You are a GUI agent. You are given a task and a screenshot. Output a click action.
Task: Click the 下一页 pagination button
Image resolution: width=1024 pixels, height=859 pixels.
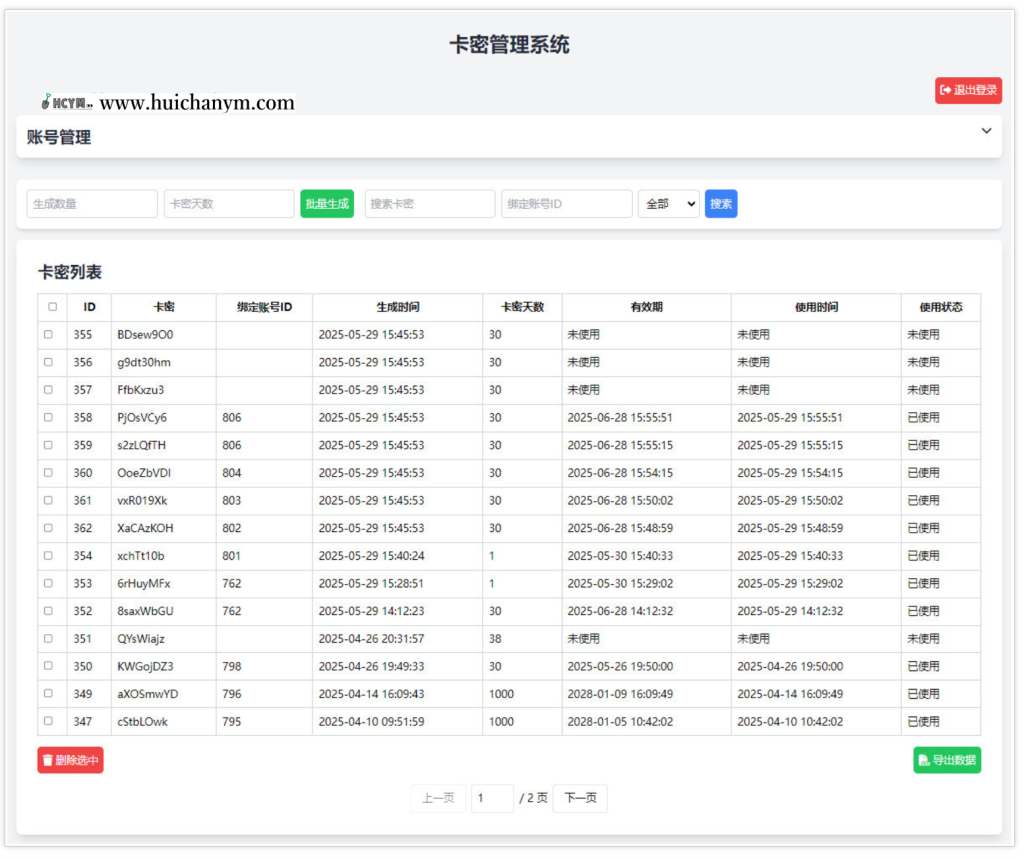tap(580, 798)
